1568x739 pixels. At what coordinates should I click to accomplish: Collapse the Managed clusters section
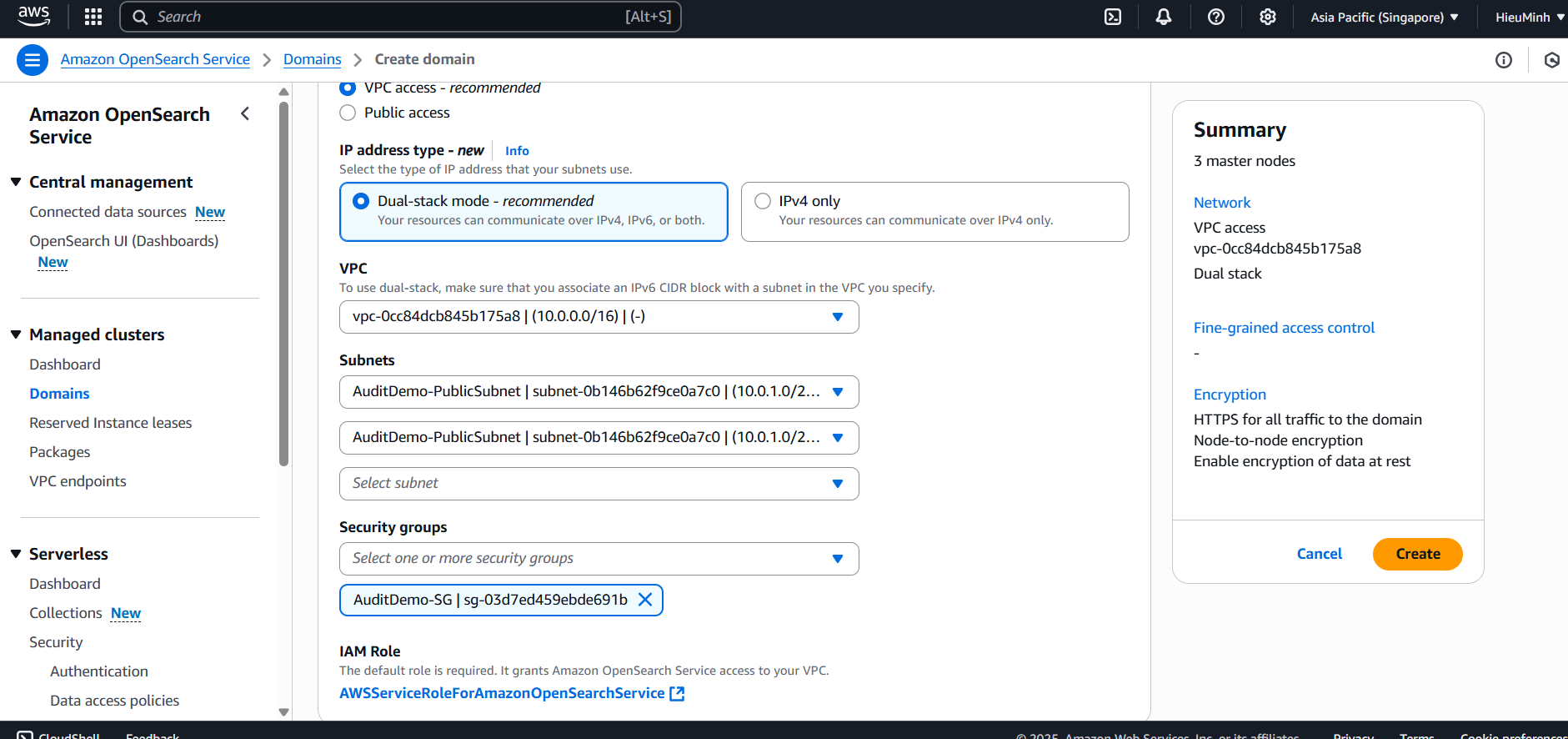click(16, 334)
